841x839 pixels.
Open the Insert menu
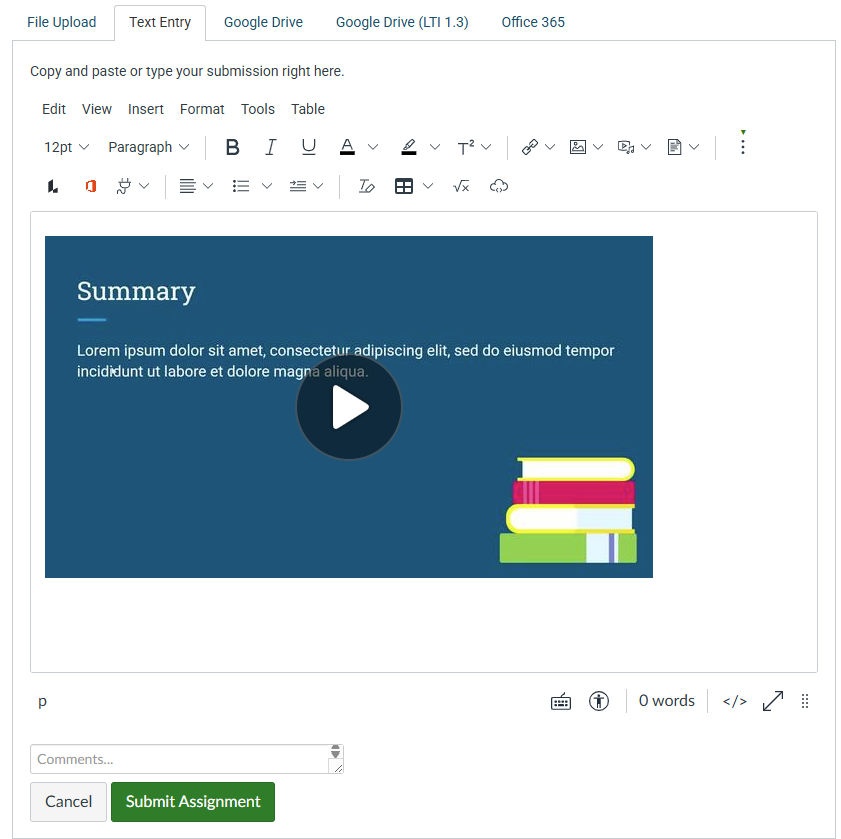(x=146, y=109)
